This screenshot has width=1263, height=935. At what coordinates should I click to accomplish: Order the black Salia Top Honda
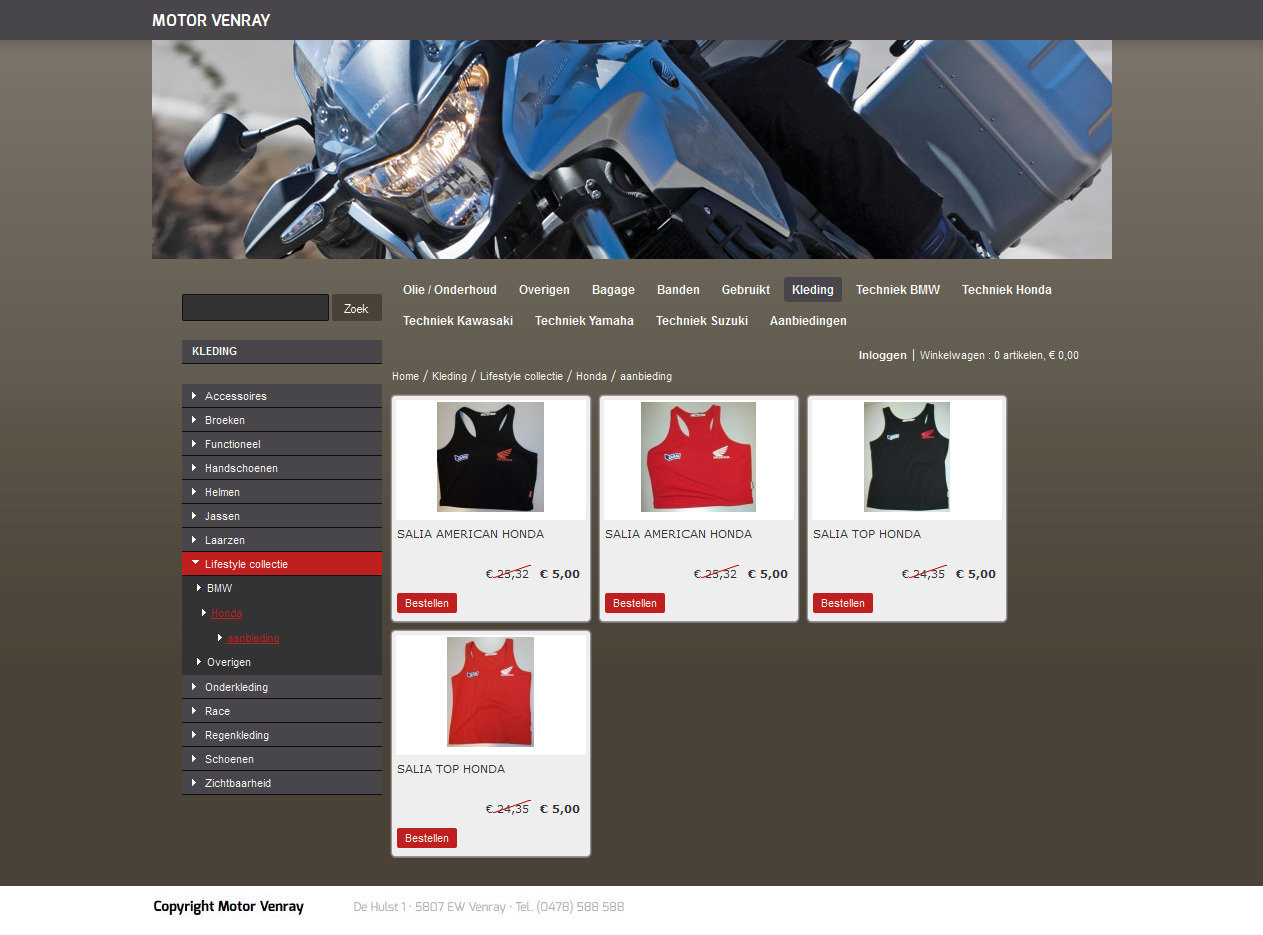[x=843, y=603]
